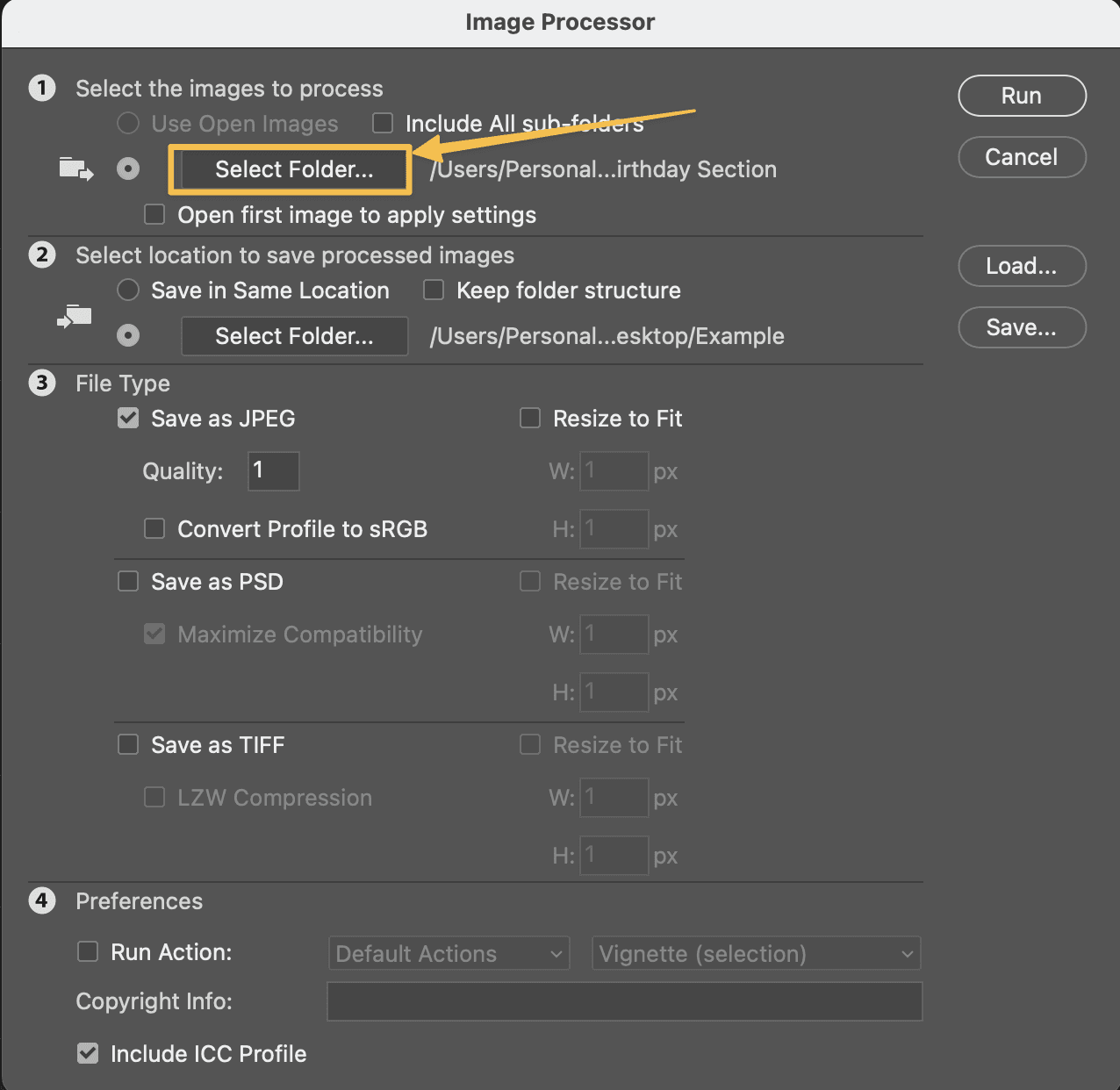This screenshot has height=1090, width=1120.
Task: Enable Save as TIFF
Action: pos(128,744)
